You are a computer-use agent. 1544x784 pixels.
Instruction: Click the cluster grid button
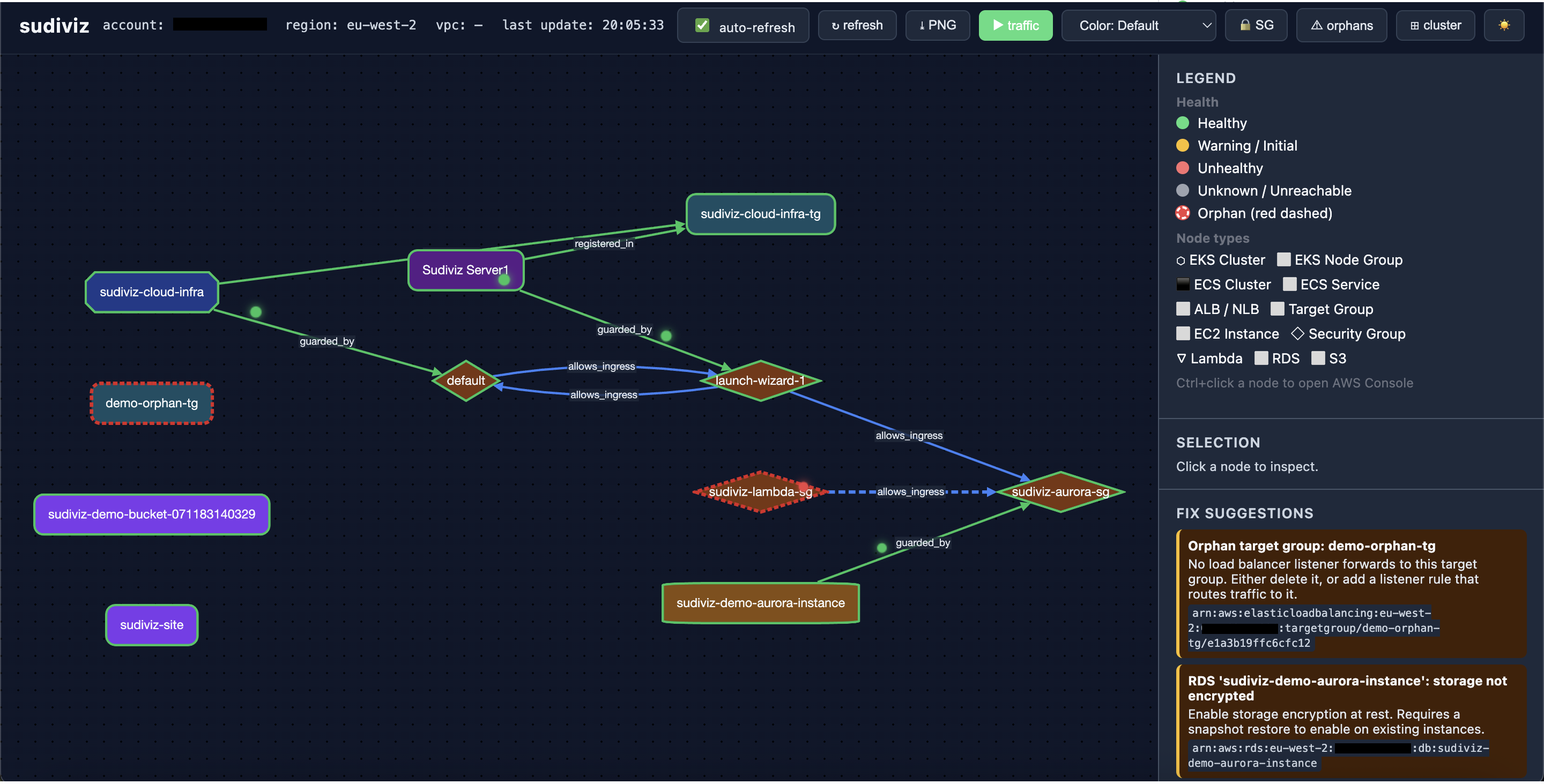pyautogui.click(x=1435, y=25)
